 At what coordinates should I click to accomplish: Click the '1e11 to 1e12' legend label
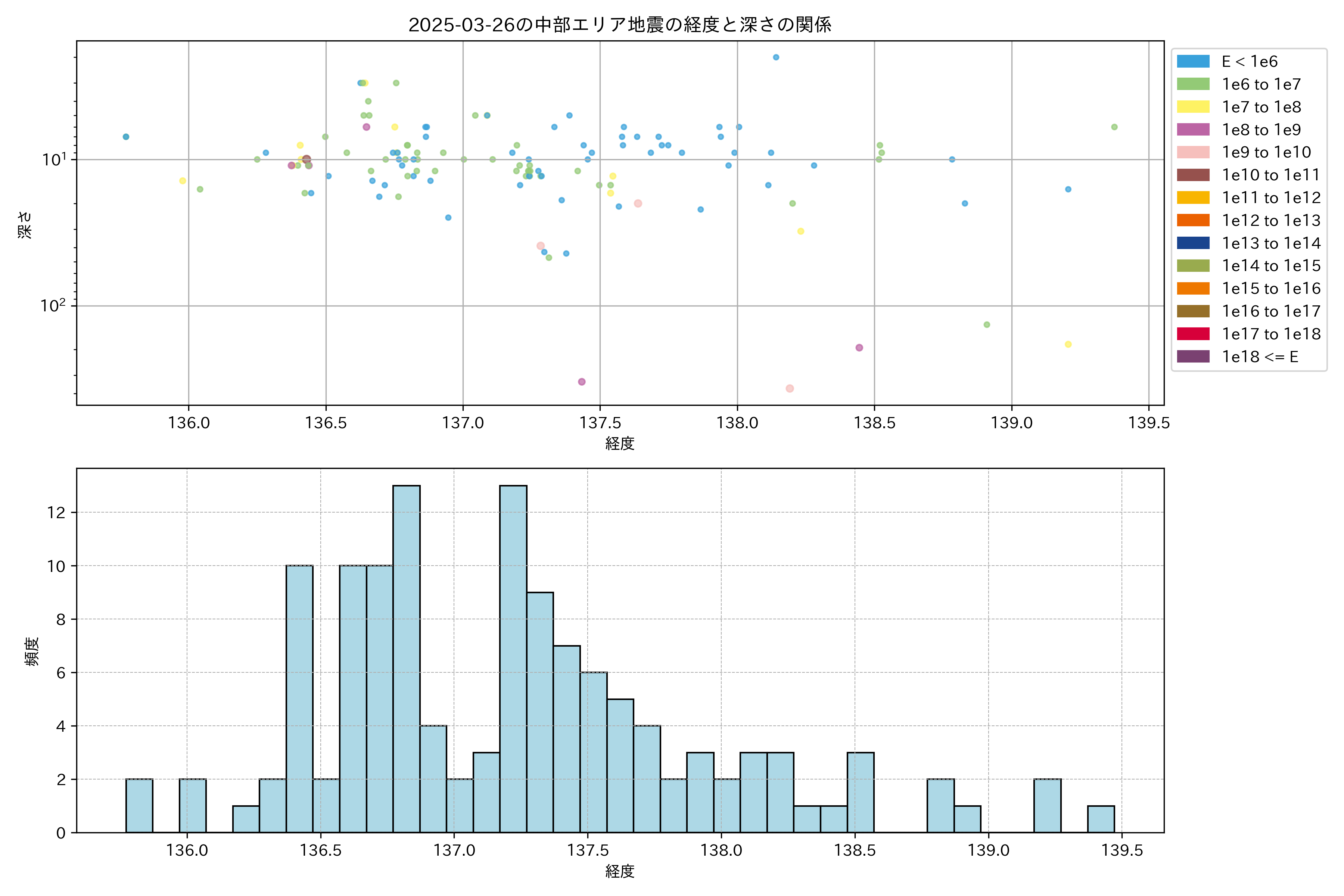(x=1271, y=198)
